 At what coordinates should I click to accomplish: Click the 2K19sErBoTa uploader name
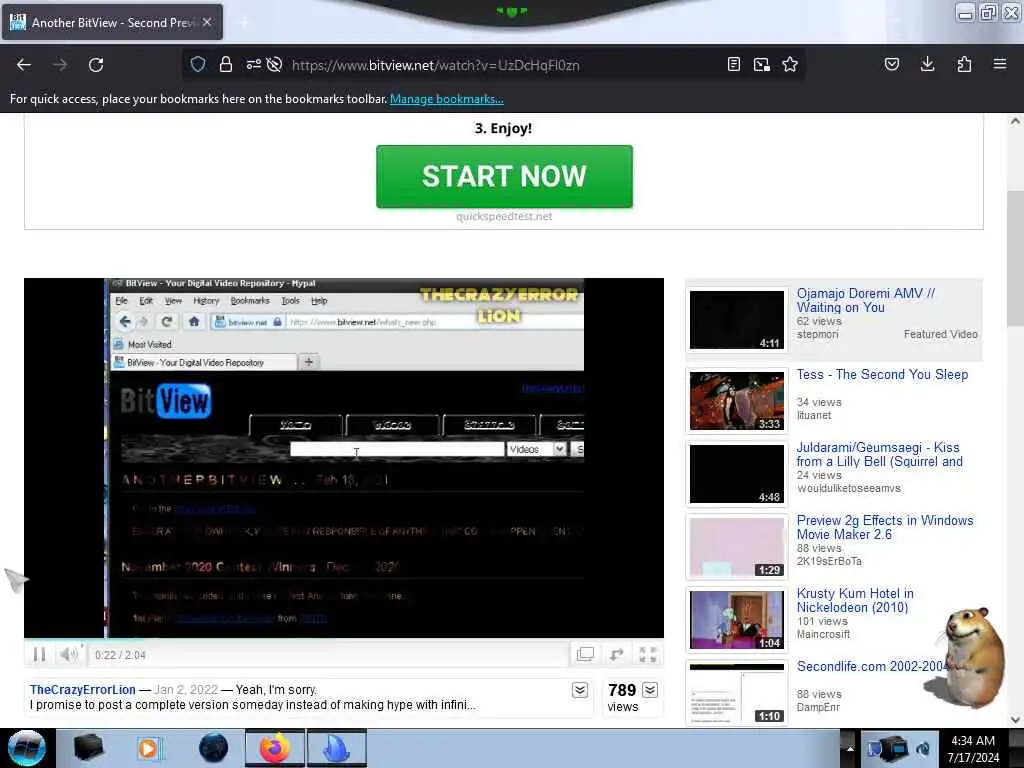[x=829, y=561]
